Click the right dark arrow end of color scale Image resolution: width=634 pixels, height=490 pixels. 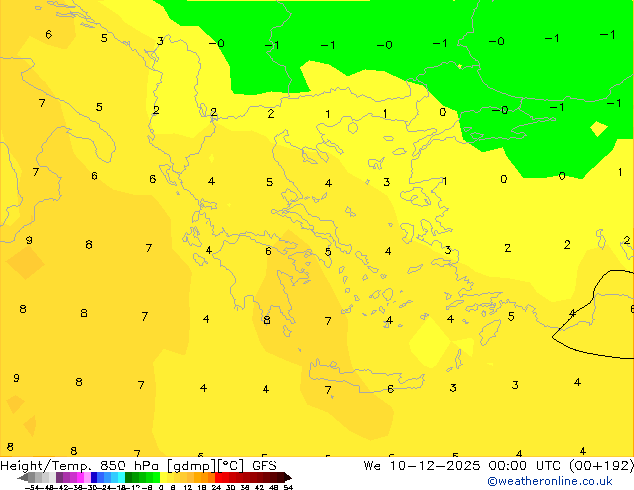click(288, 477)
